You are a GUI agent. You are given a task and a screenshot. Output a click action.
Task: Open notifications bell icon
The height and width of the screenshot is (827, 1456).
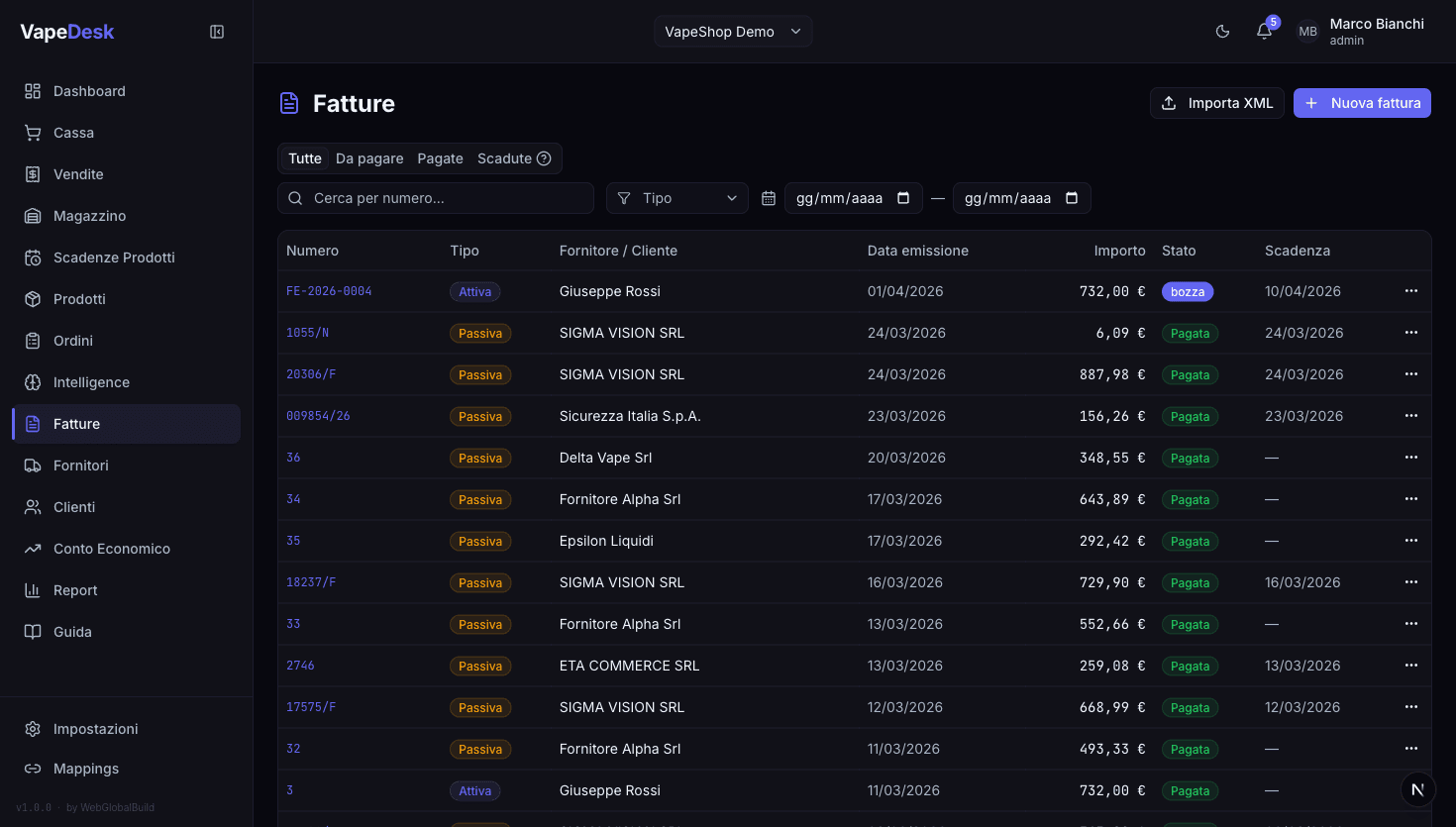point(1264,32)
